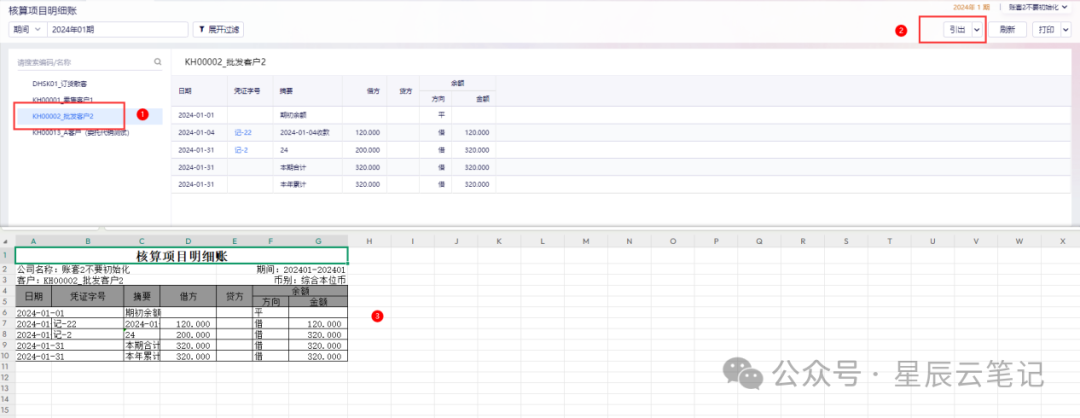The height and width of the screenshot is (418, 1080).
Task: Select spreadsheet column header H
Action: (x=369, y=241)
